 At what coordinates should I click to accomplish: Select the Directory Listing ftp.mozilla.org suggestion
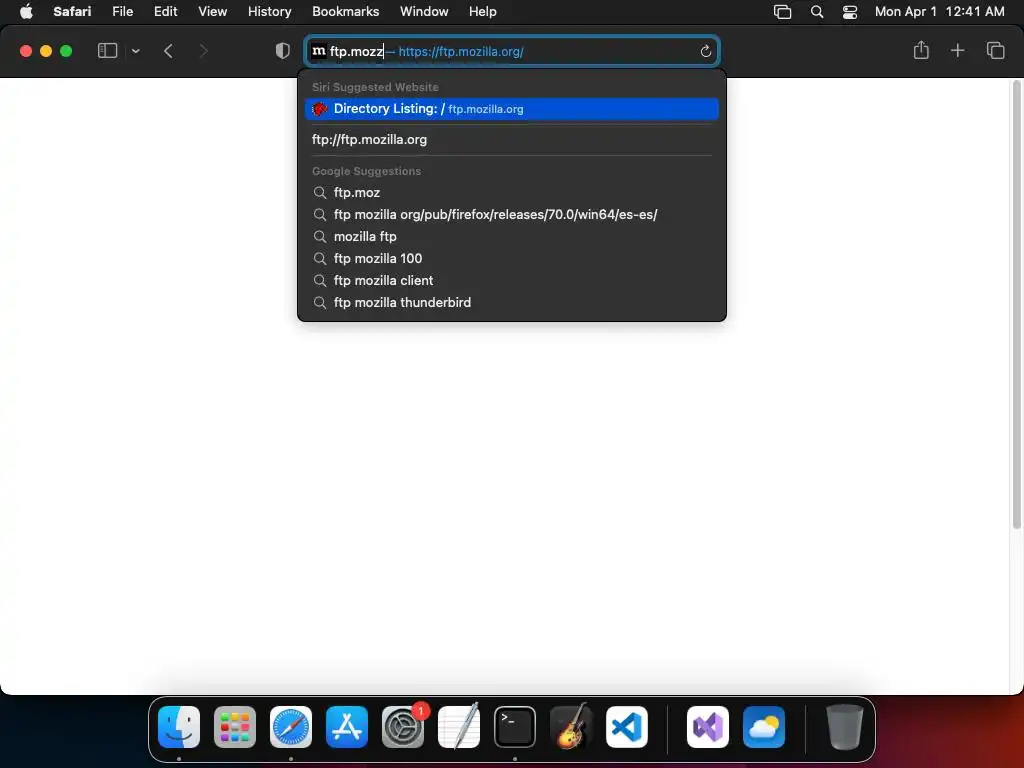pyautogui.click(x=511, y=109)
